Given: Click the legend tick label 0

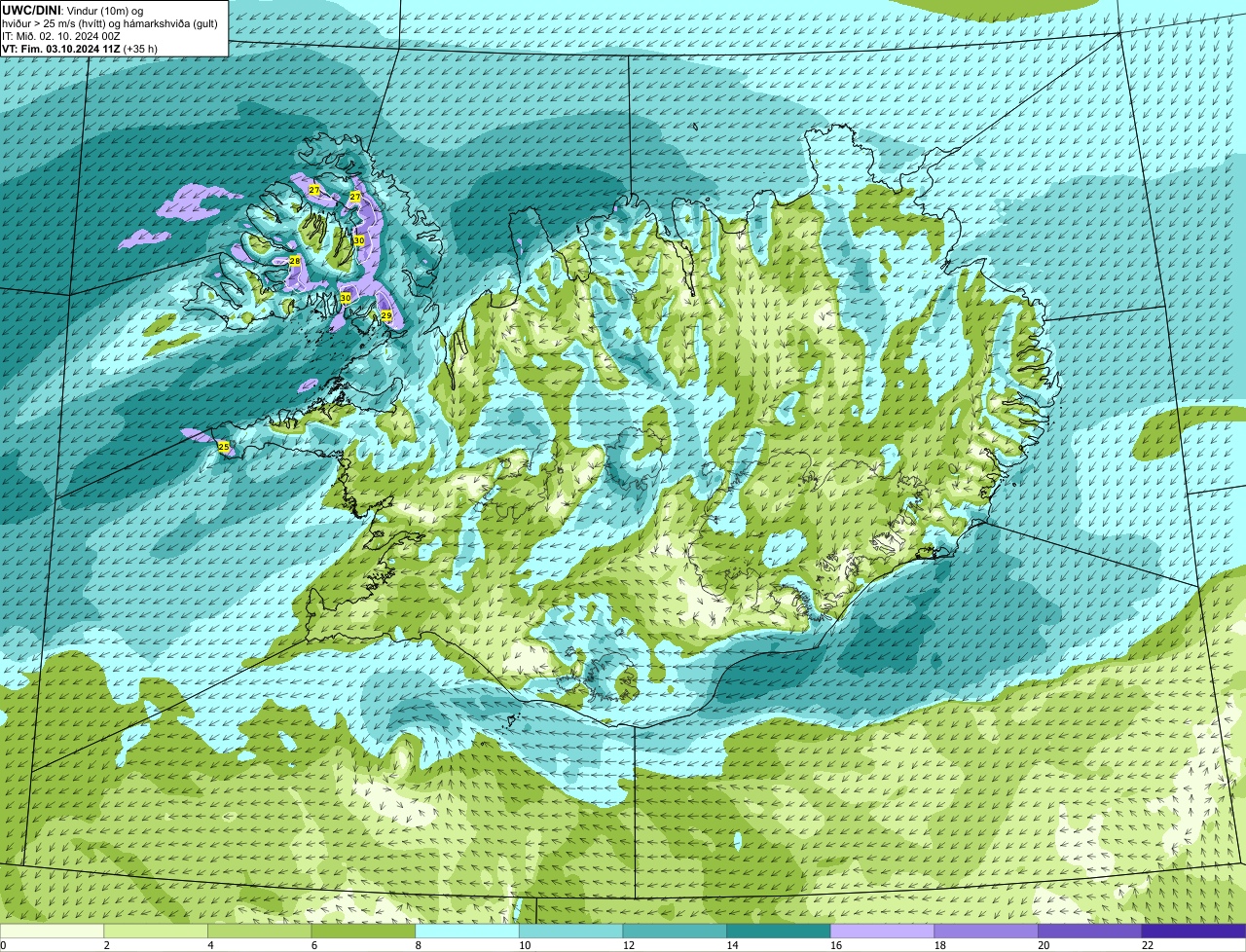Looking at the screenshot, I should [3, 945].
